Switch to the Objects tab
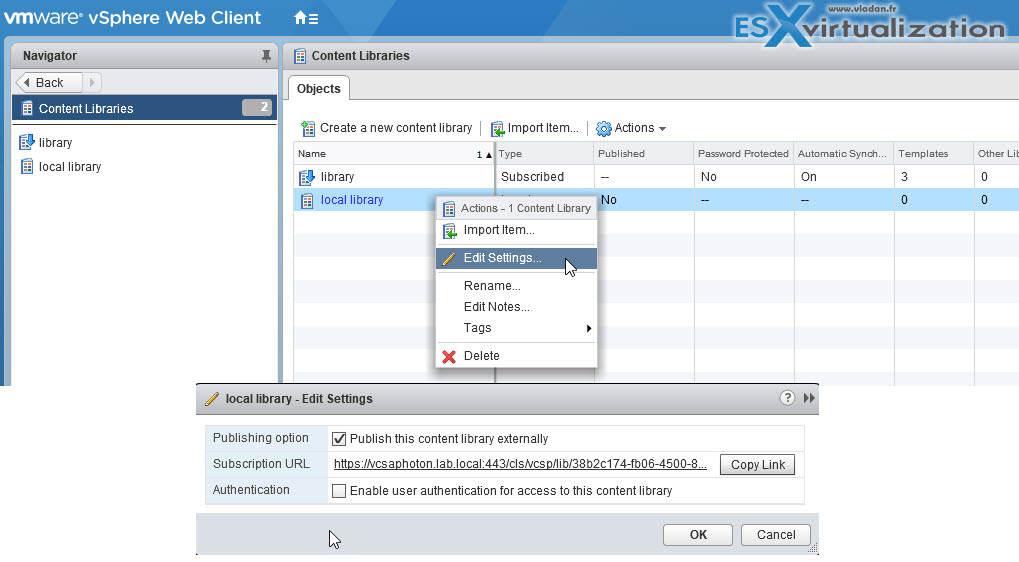Screen dimensions: 1019x562 tap(318, 88)
